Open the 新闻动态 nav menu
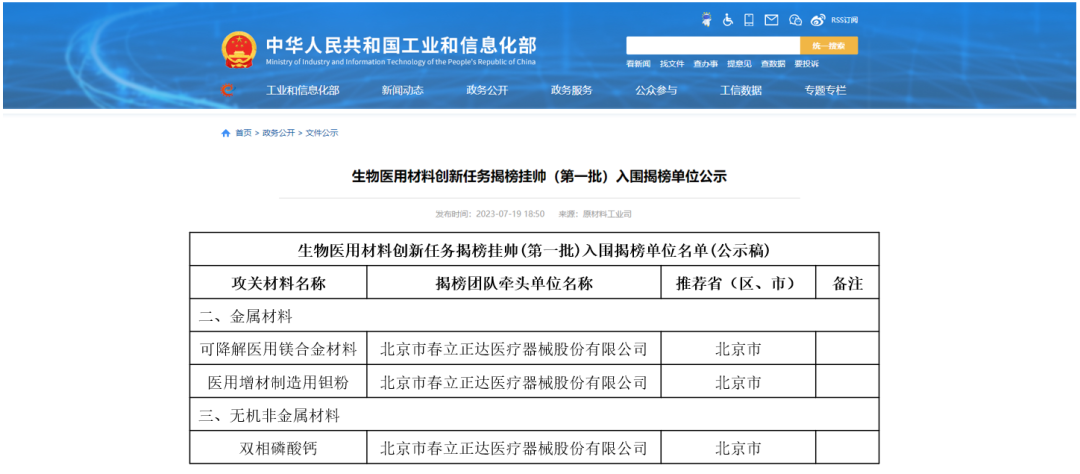This screenshot has height=474, width=1080. point(402,90)
